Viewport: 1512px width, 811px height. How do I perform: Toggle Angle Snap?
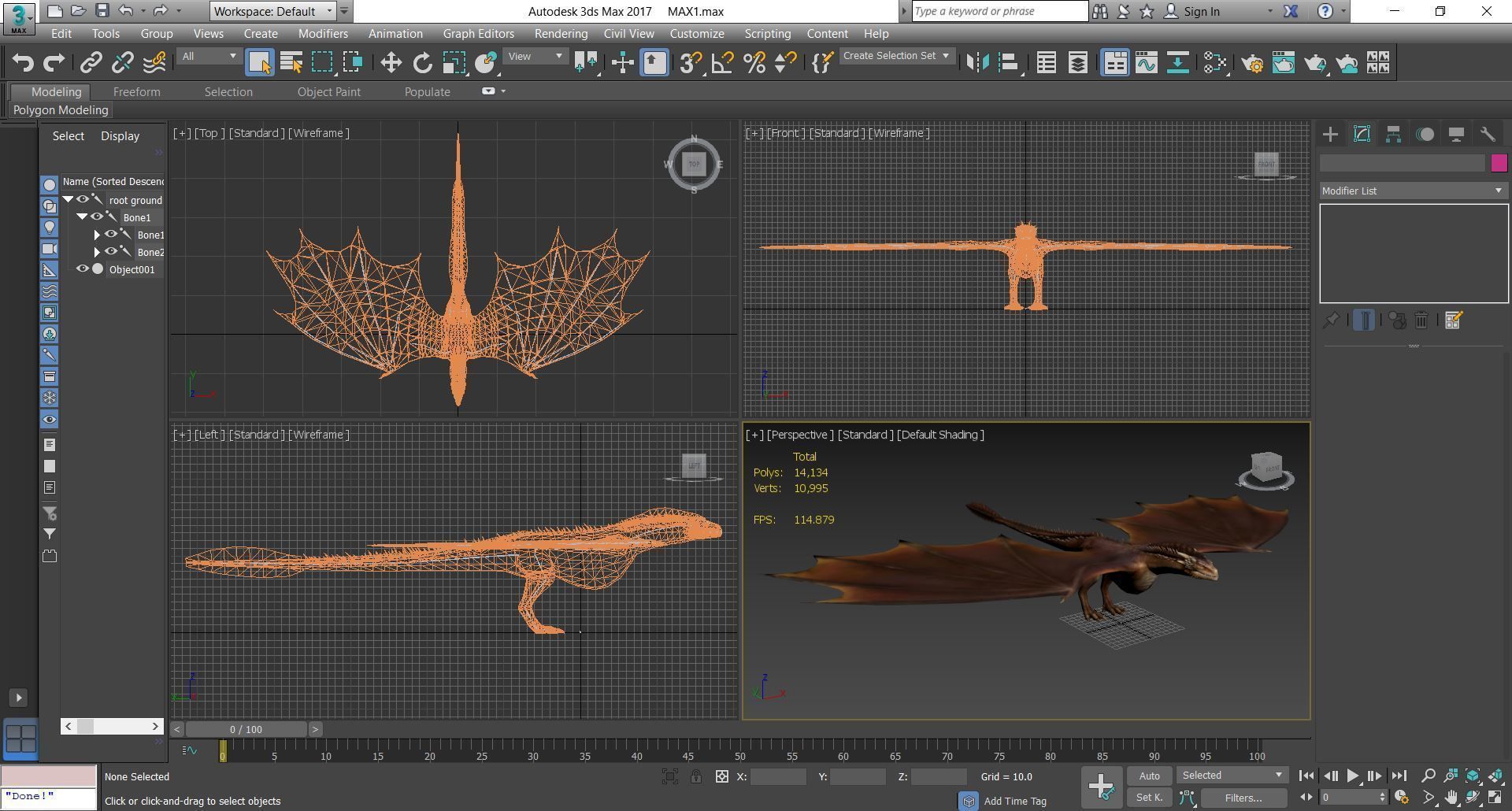click(x=722, y=62)
